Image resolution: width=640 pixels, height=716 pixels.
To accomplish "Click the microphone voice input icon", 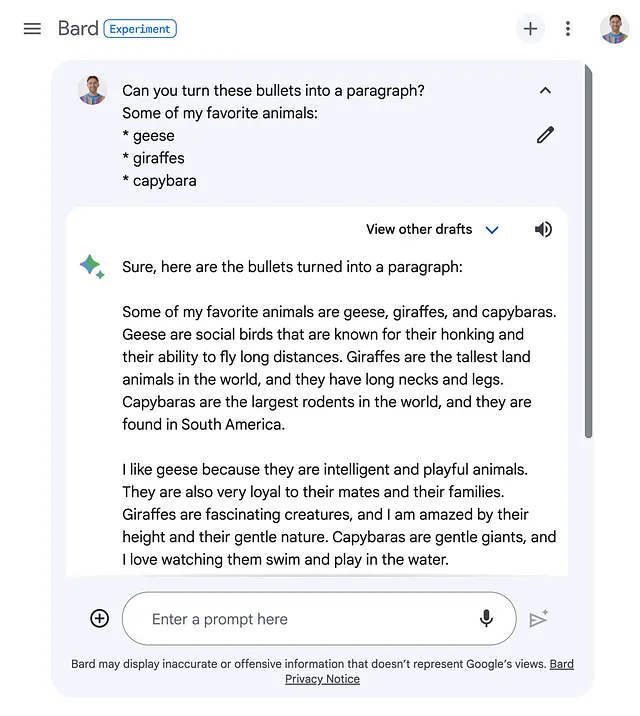I will [x=486, y=619].
